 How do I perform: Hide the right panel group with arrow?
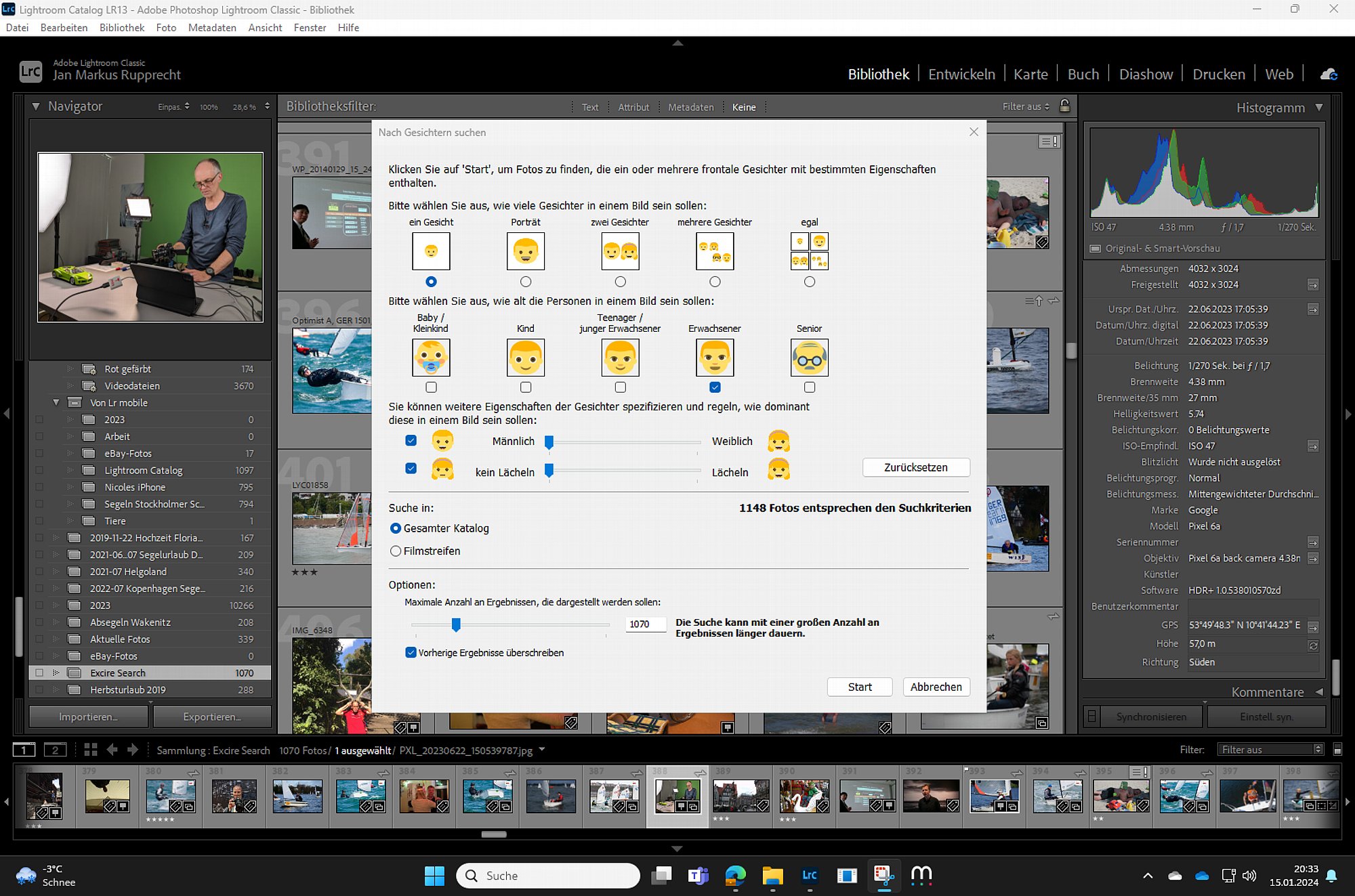pyautogui.click(x=1349, y=414)
